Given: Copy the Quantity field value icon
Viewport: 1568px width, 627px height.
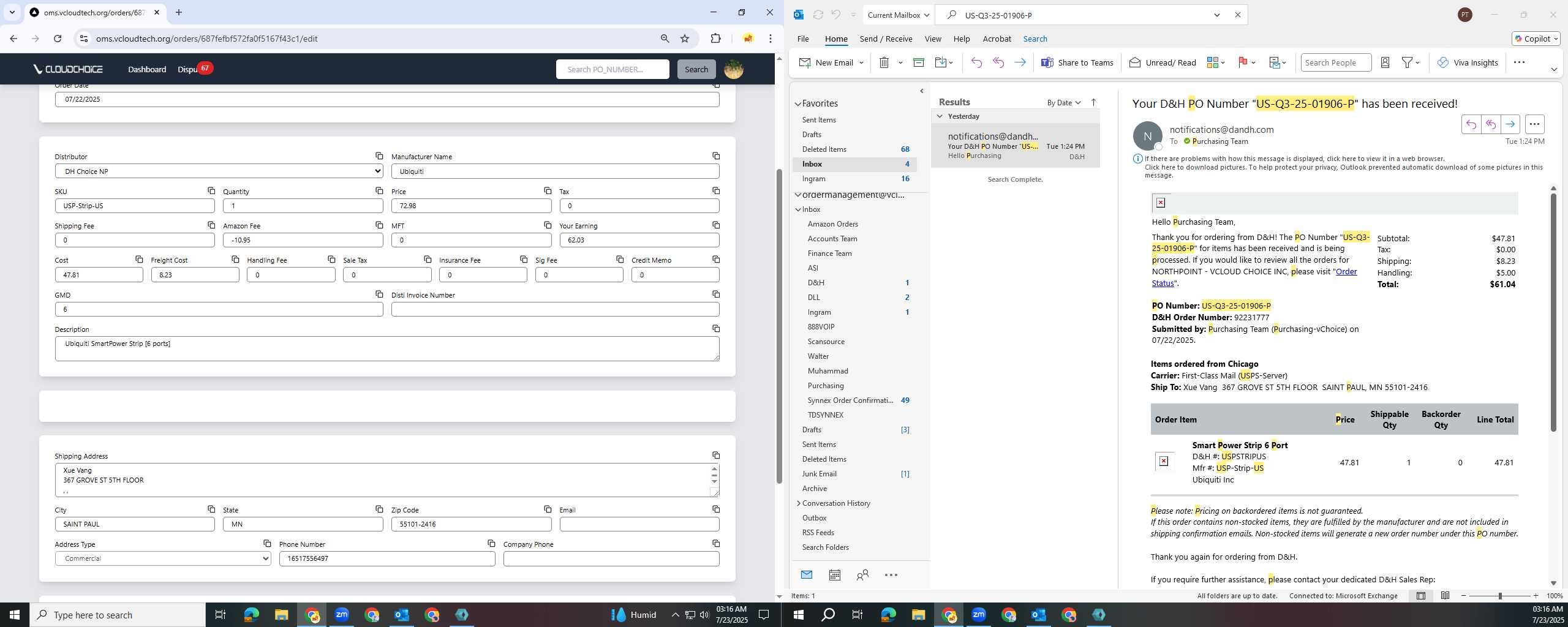Looking at the screenshot, I should pyautogui.click(x=379, y=190).
